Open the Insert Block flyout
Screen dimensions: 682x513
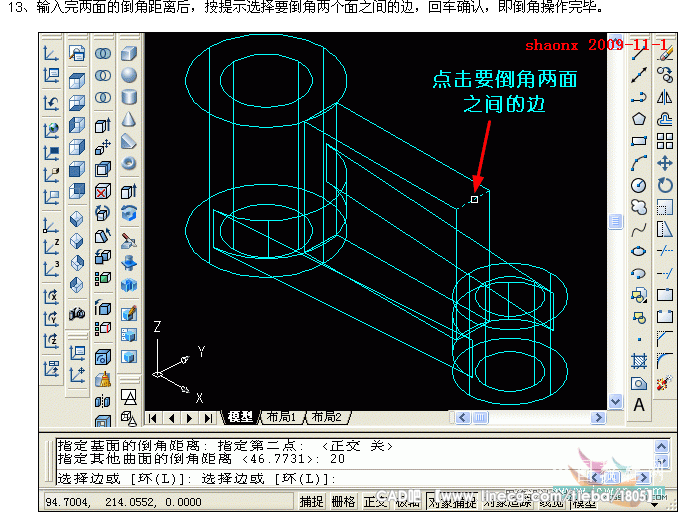pyautogui.click(x=639, y=295)
